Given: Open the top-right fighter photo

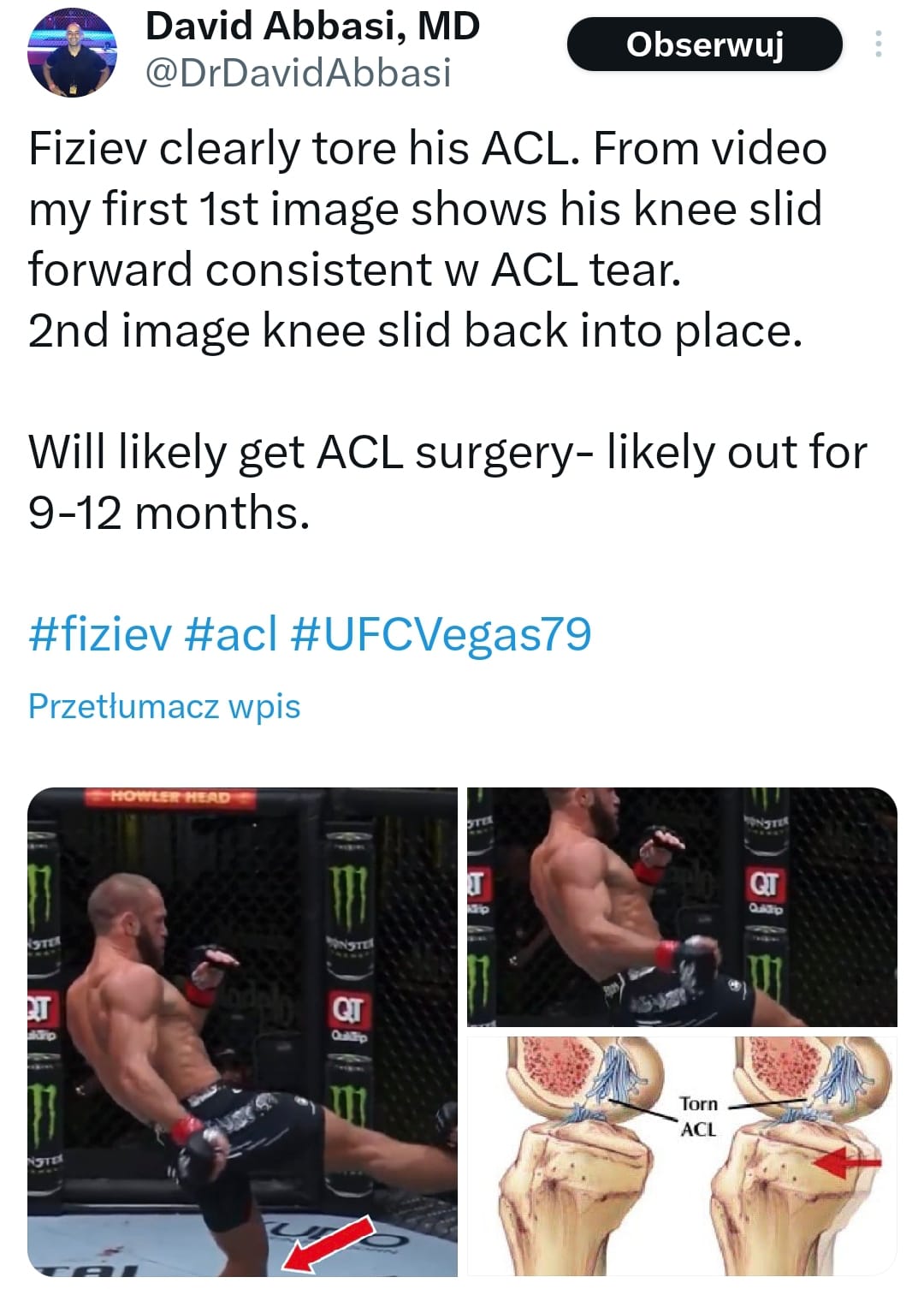Looking at the screenshot, I should click(682, 906).
